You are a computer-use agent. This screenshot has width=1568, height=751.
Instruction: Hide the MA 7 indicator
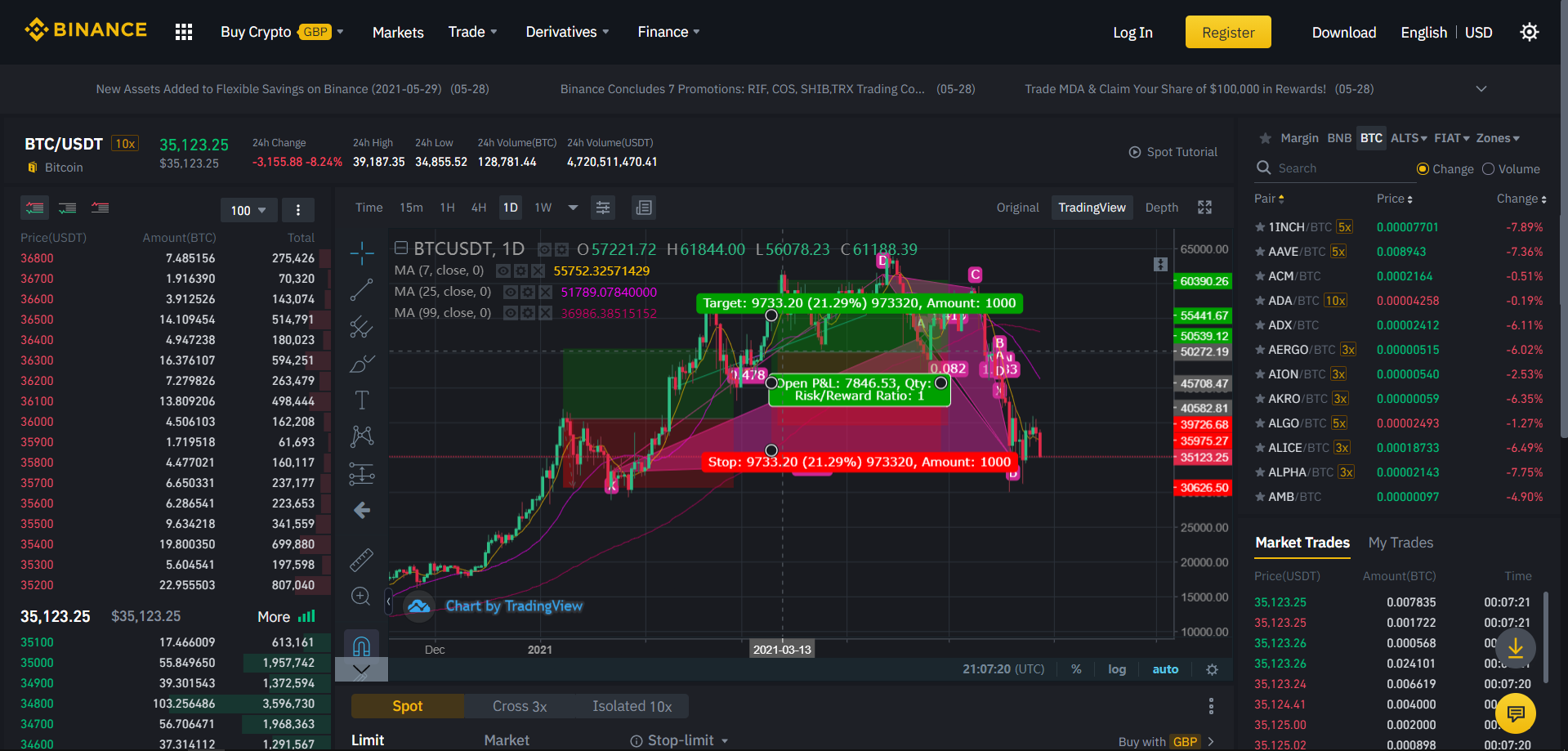click(503, 270)
